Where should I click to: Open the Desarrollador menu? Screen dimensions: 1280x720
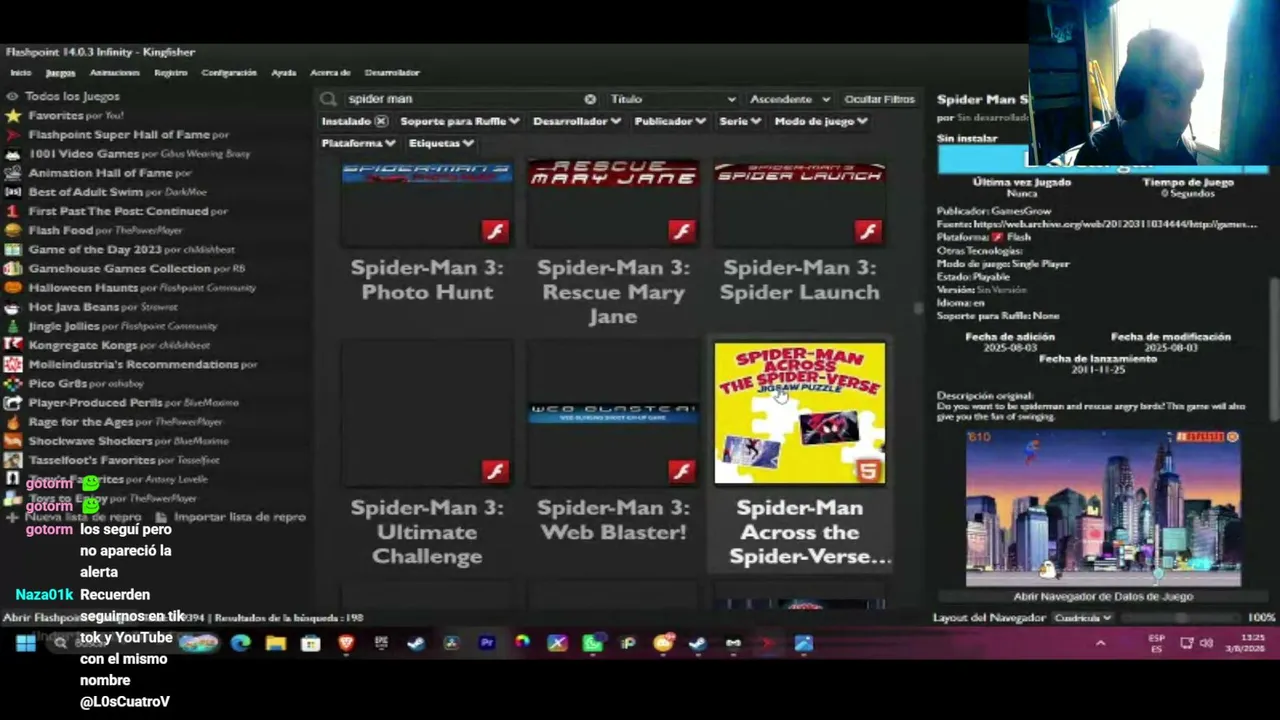[392, 72]
